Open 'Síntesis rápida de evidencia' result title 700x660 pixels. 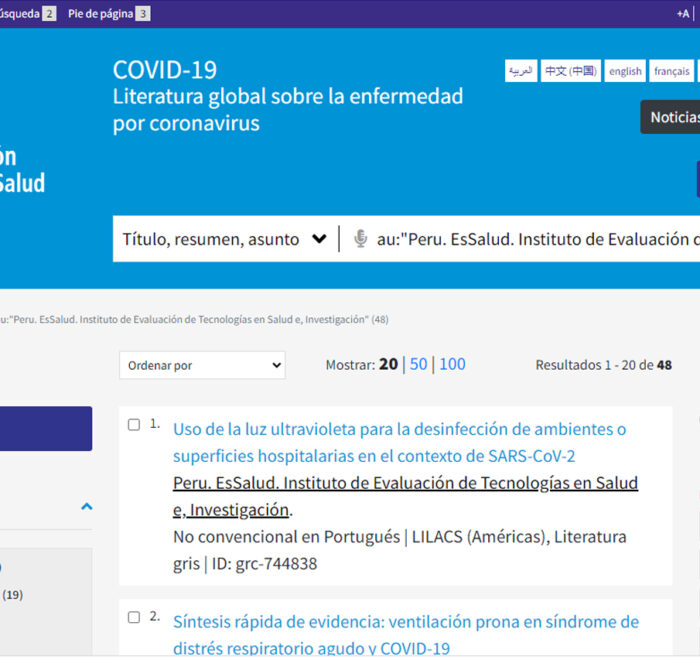pyautogui.click(x=406, y=635)
